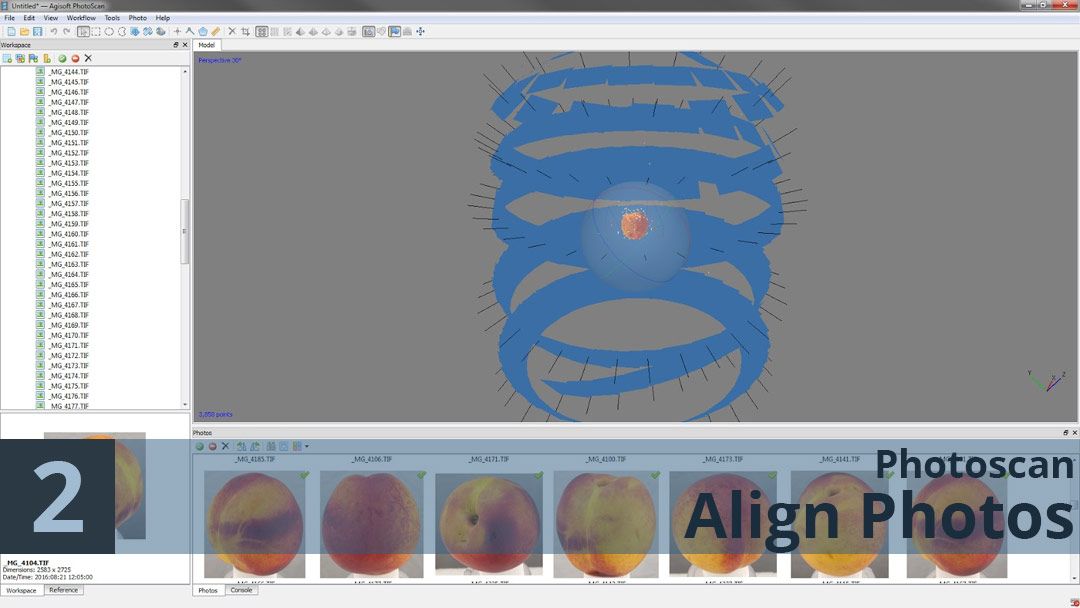Select the Draw Point tool

[x=177, y=32]
